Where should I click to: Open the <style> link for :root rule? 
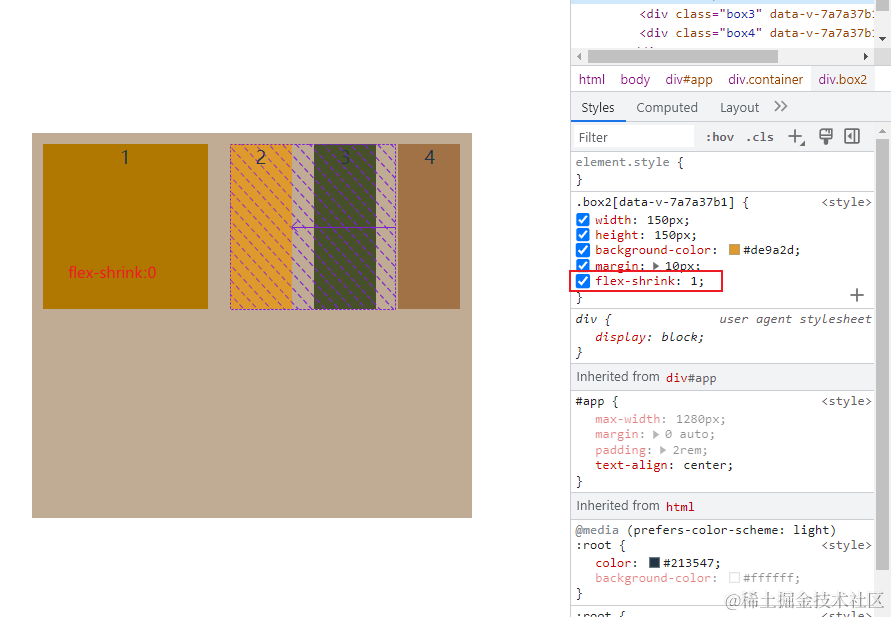[846, 545]
